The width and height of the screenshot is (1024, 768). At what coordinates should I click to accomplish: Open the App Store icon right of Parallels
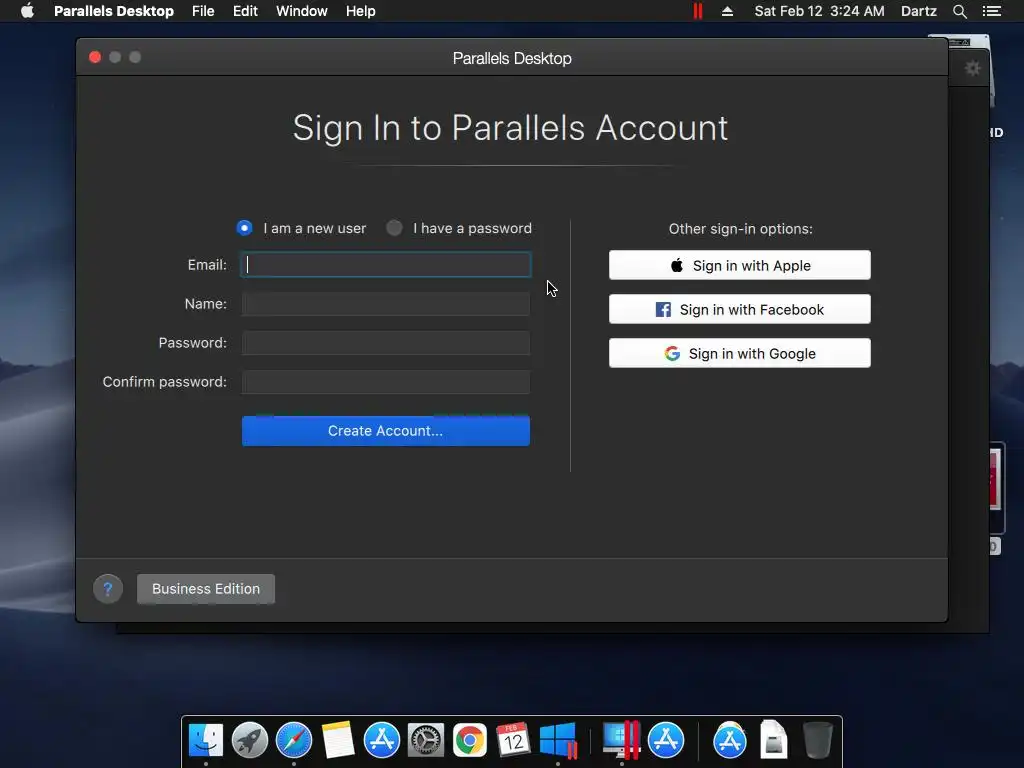(665, 740)
